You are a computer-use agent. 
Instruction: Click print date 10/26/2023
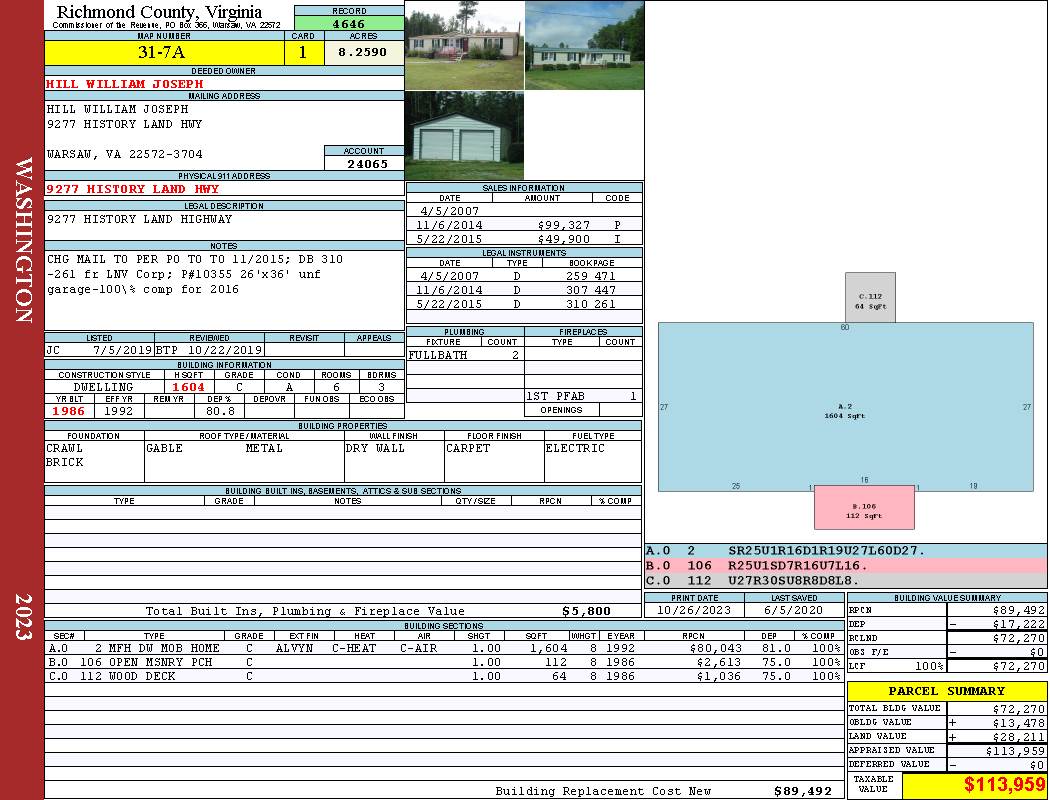[x=694, y=610]
